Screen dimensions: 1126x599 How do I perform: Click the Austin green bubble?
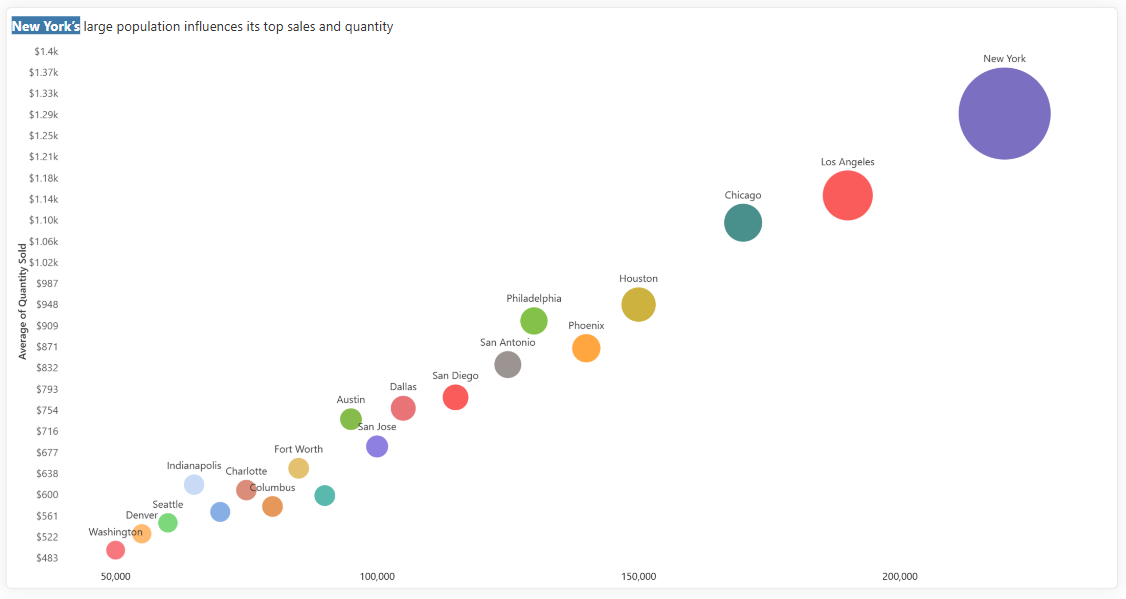point(350,419)
